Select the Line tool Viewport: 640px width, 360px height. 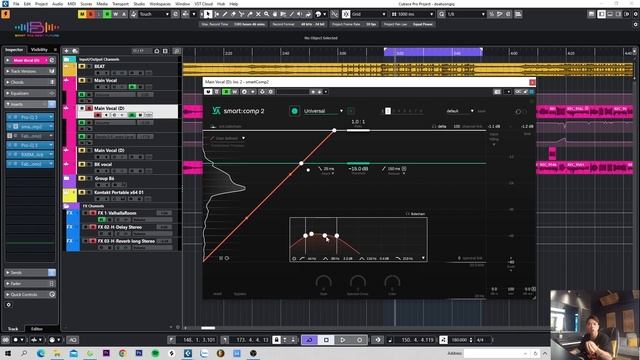pos(291,14)
